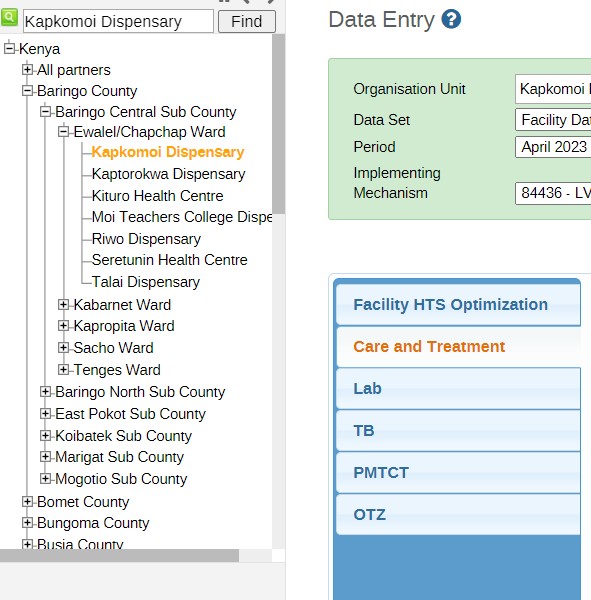Collapse the Ewalel/Chapchap Ward node

point(64,132)
